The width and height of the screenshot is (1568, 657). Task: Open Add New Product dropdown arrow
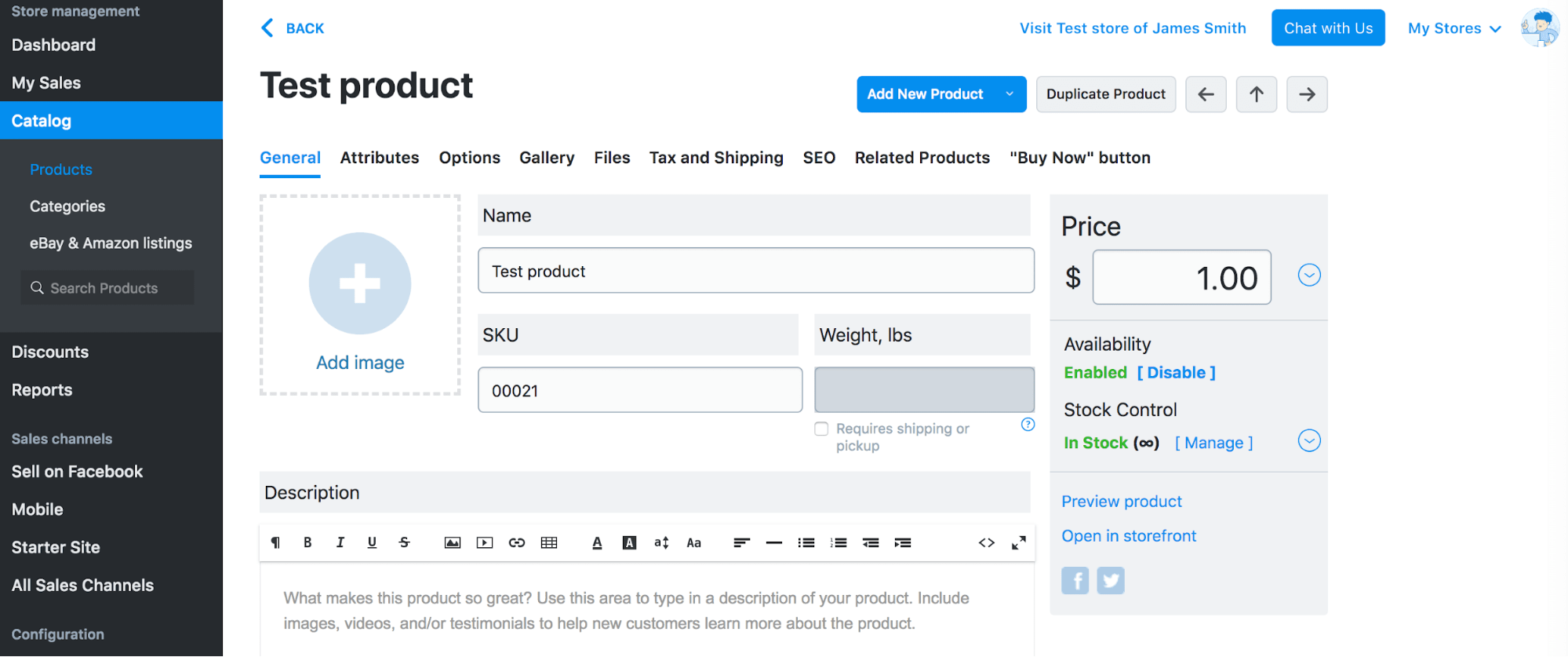(1010, 94)
